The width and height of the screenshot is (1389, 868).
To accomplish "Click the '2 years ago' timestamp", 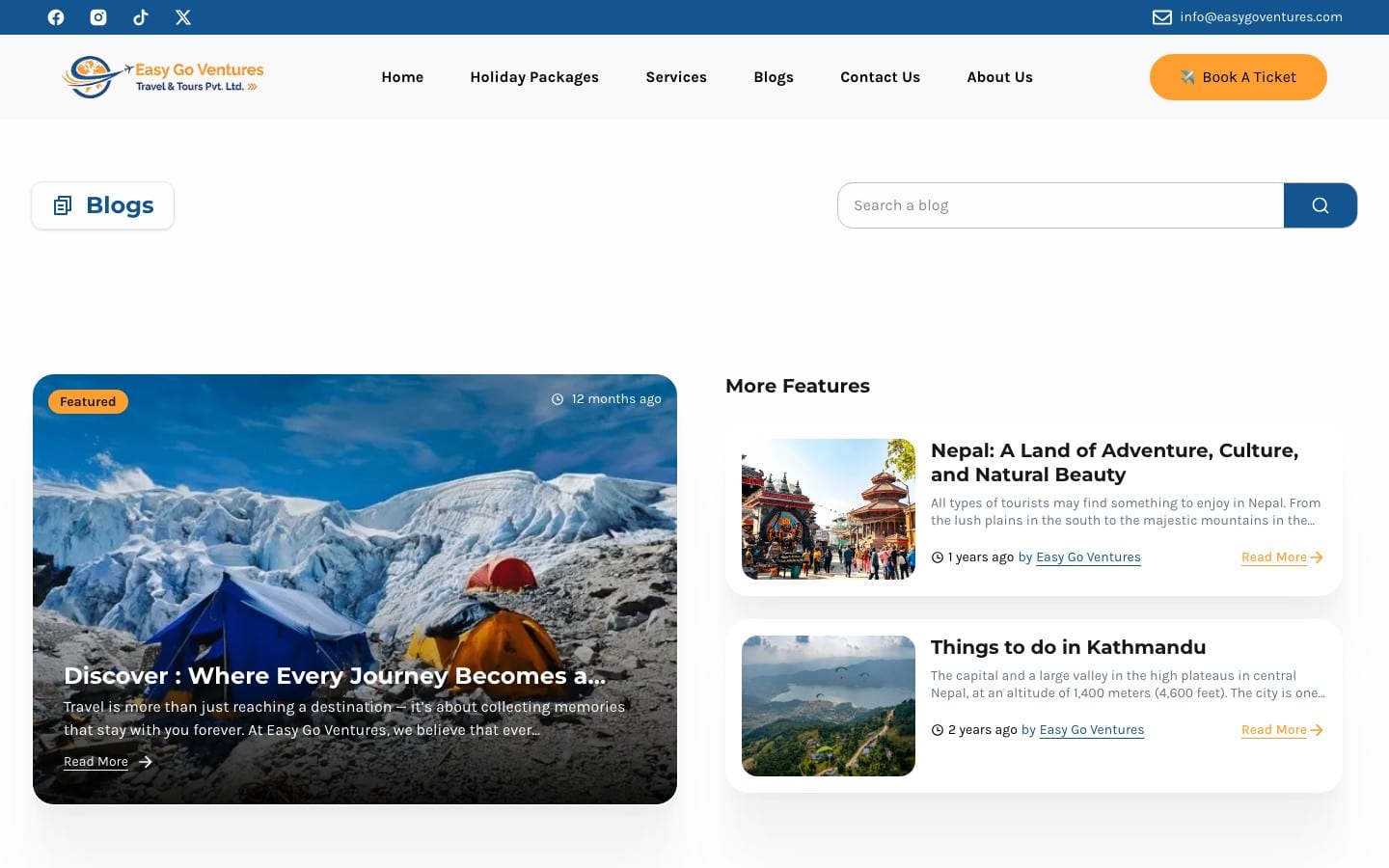I will 983,730.
